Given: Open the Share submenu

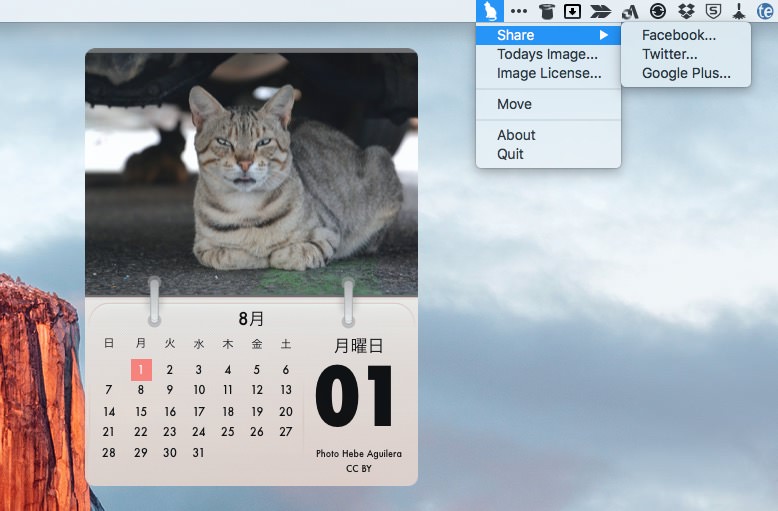Looking at the screenshot, I should pos(548,35).
